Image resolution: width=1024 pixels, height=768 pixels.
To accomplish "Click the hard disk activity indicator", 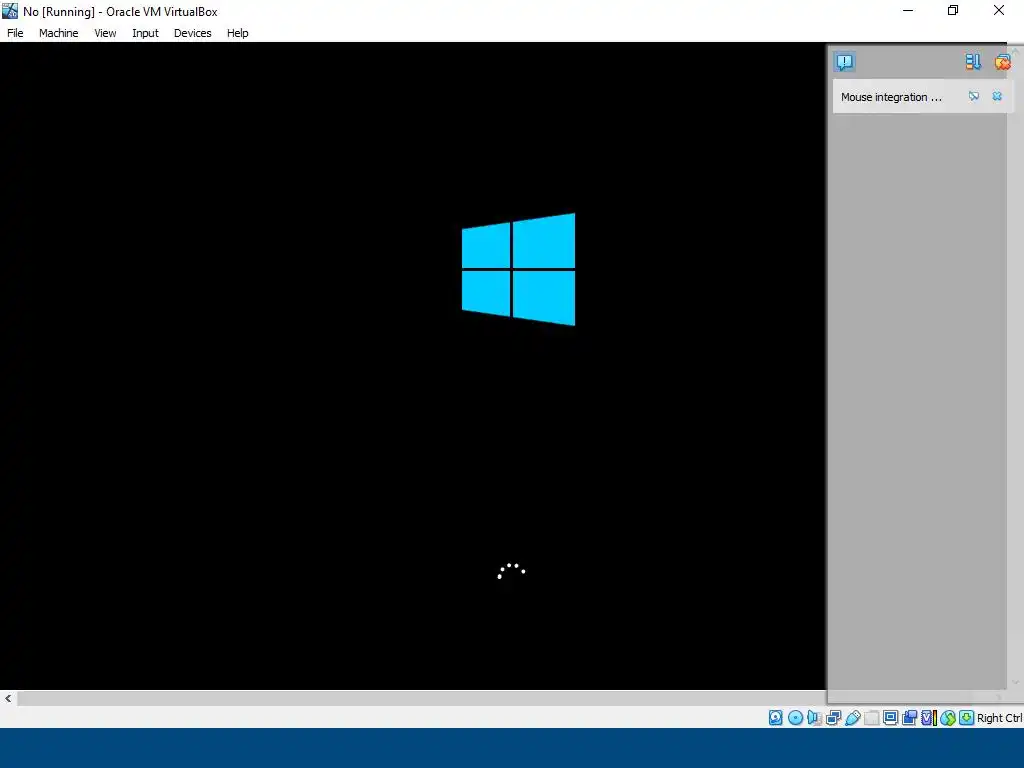I will pyautogui.click(x=775, y=718).
